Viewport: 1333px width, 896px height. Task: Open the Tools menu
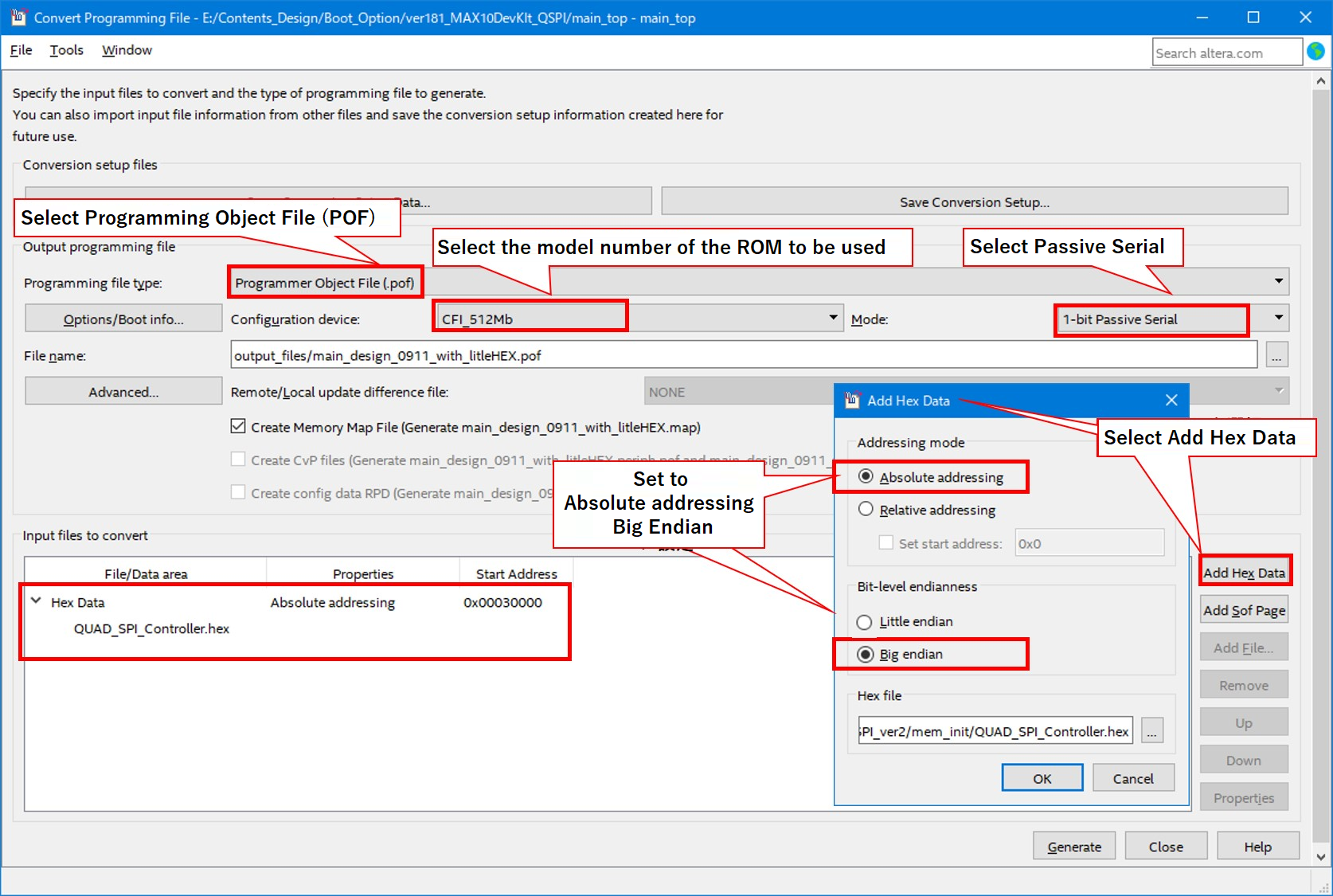click(66, 49)
